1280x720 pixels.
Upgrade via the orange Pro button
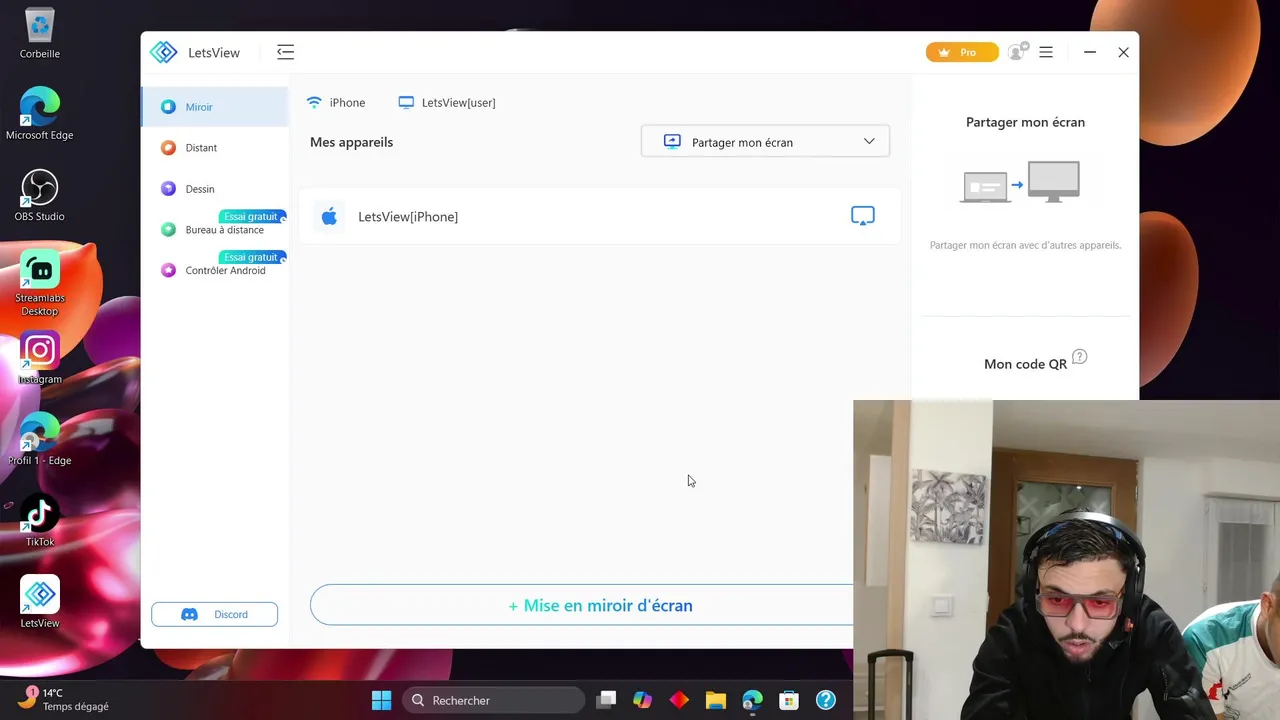(x=962, y=52)
